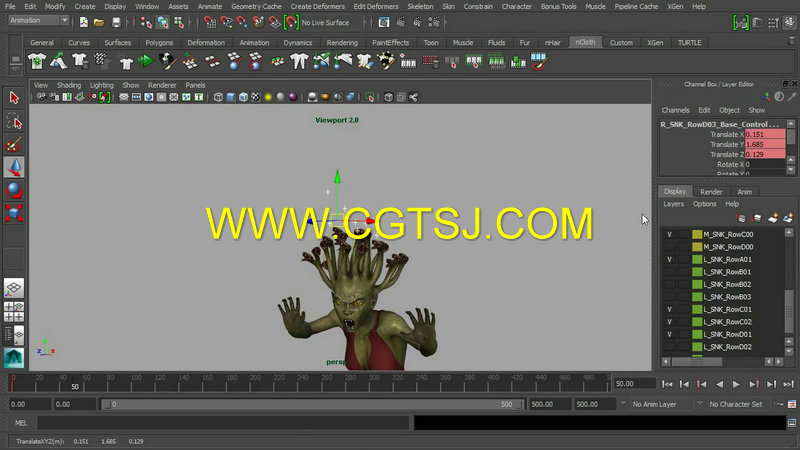Click the Create nCloth shirt icon
The image size is (800, 450).
[x=37, y=61]
